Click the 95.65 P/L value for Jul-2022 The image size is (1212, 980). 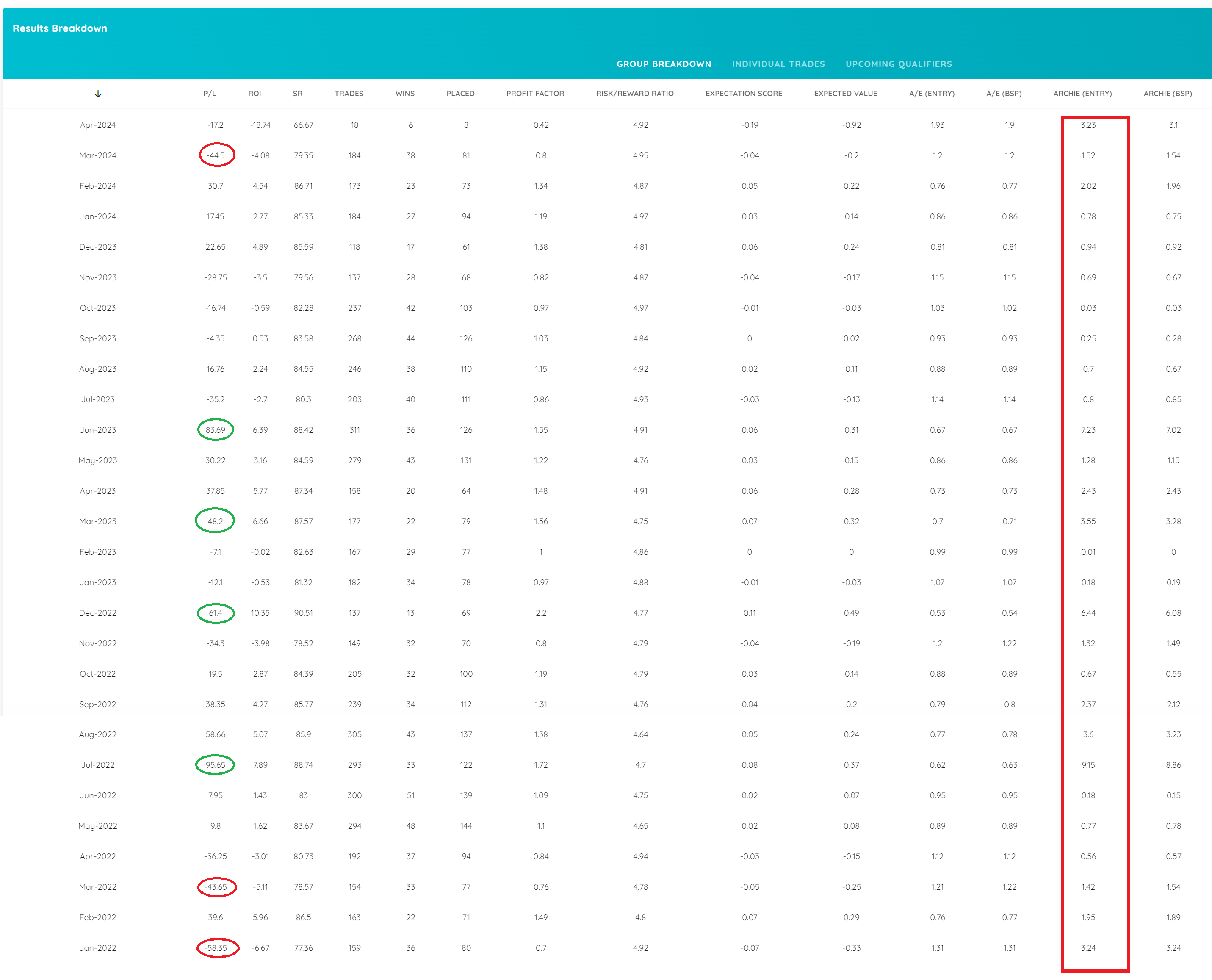coord(215,765)
